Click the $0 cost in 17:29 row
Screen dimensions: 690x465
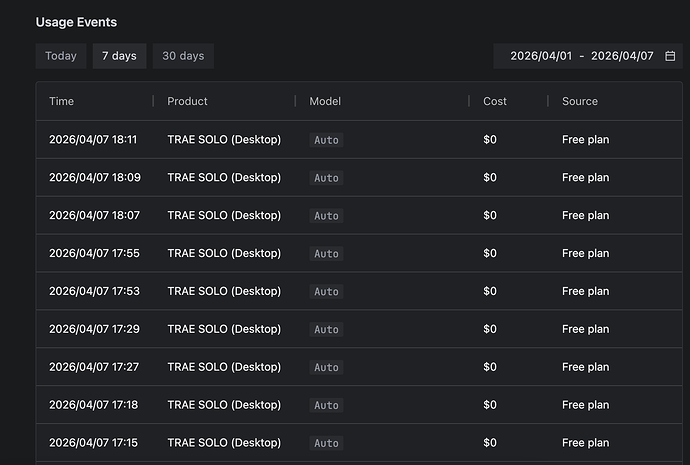(490, 329)
